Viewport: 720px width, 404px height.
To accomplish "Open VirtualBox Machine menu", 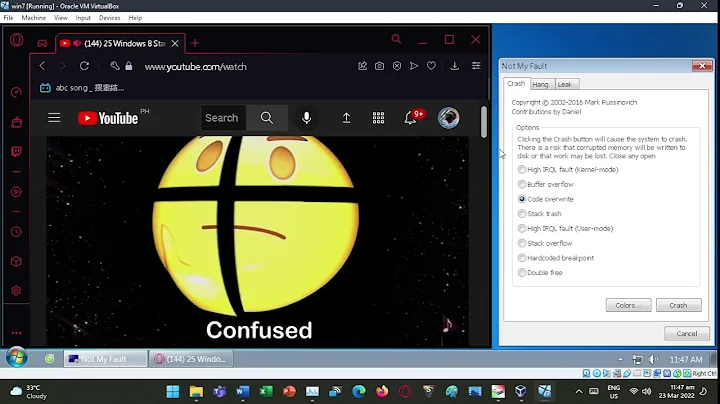I will tap(34, 17).
